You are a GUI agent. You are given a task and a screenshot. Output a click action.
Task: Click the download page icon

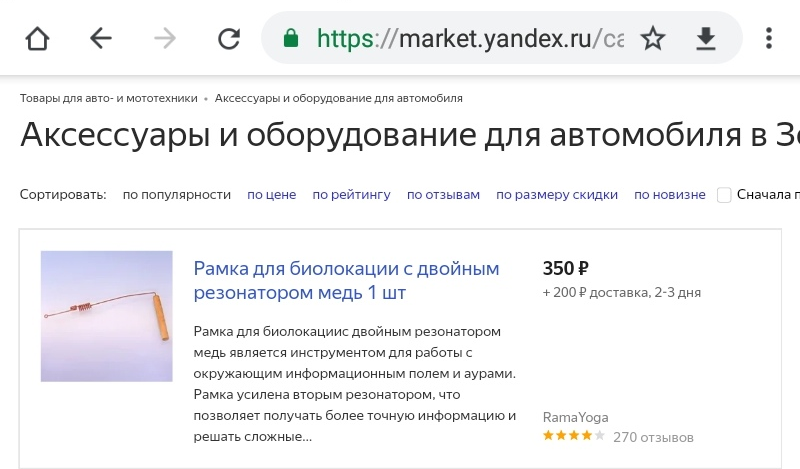point(706,39)
